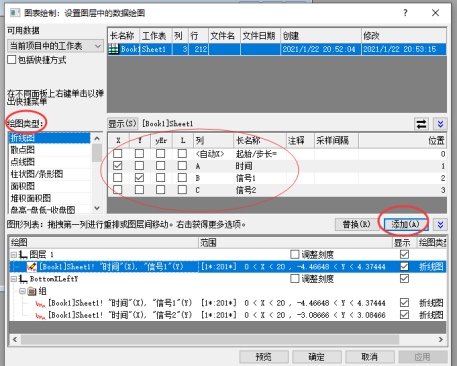
Task: Check X checkbox for <自动X> row
Action: click(x=118, y=154)
